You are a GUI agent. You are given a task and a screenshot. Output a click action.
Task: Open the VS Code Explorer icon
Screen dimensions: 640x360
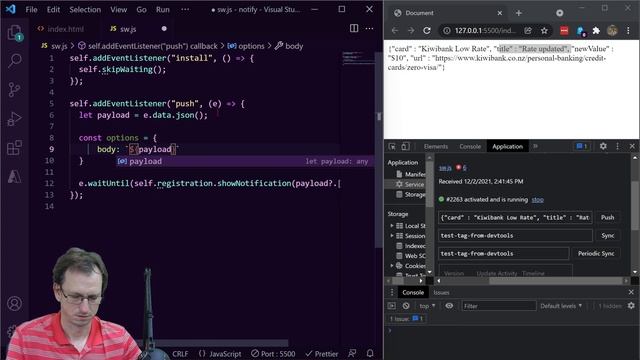coord(15,33)
